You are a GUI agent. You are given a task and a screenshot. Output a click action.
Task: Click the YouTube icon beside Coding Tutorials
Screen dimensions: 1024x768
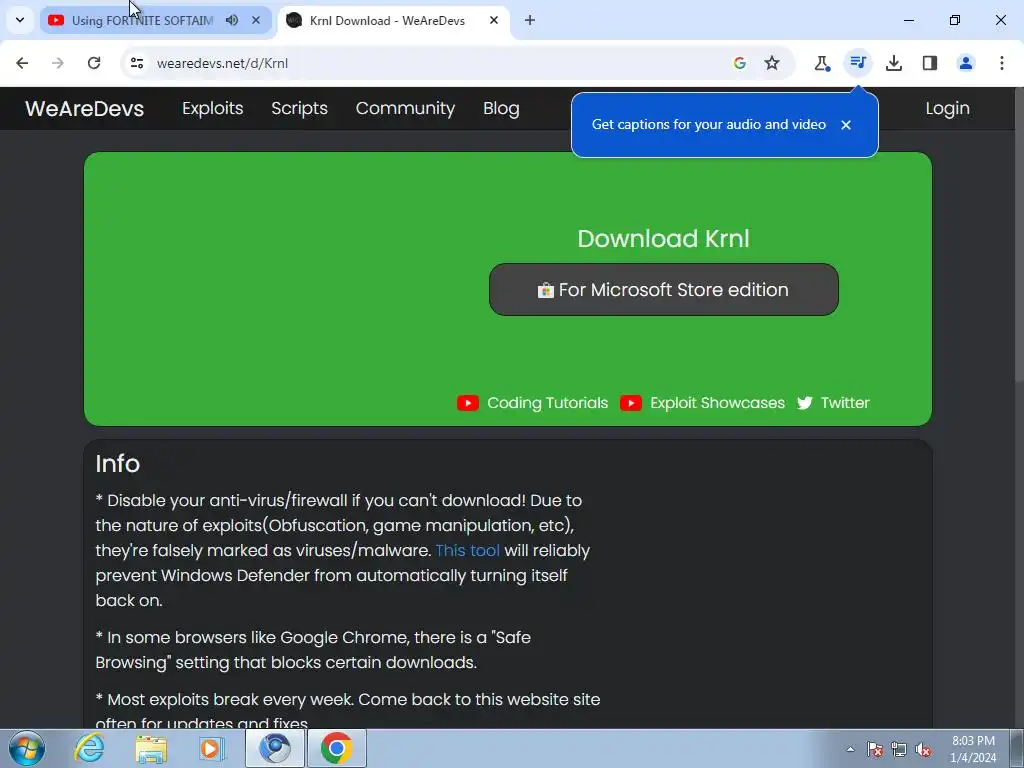[468, 403]
